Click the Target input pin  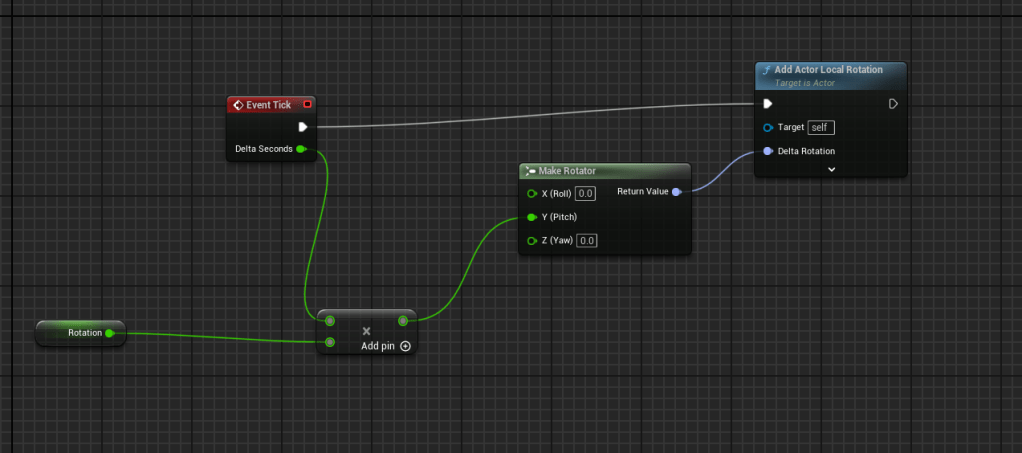767,128
